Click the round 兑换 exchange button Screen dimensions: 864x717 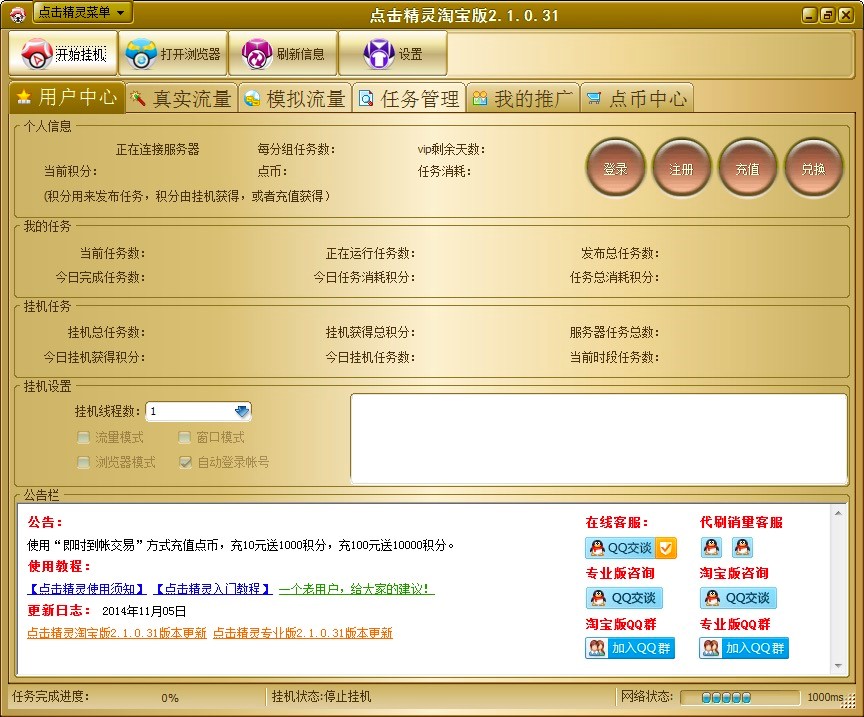813,168
